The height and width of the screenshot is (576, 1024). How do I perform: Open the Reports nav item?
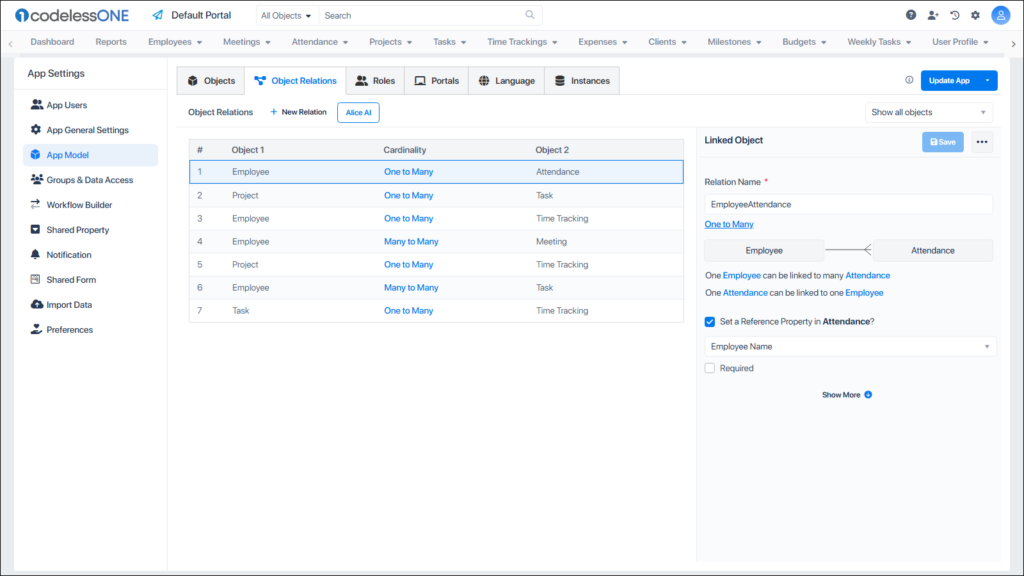click(x=111, y=42)
